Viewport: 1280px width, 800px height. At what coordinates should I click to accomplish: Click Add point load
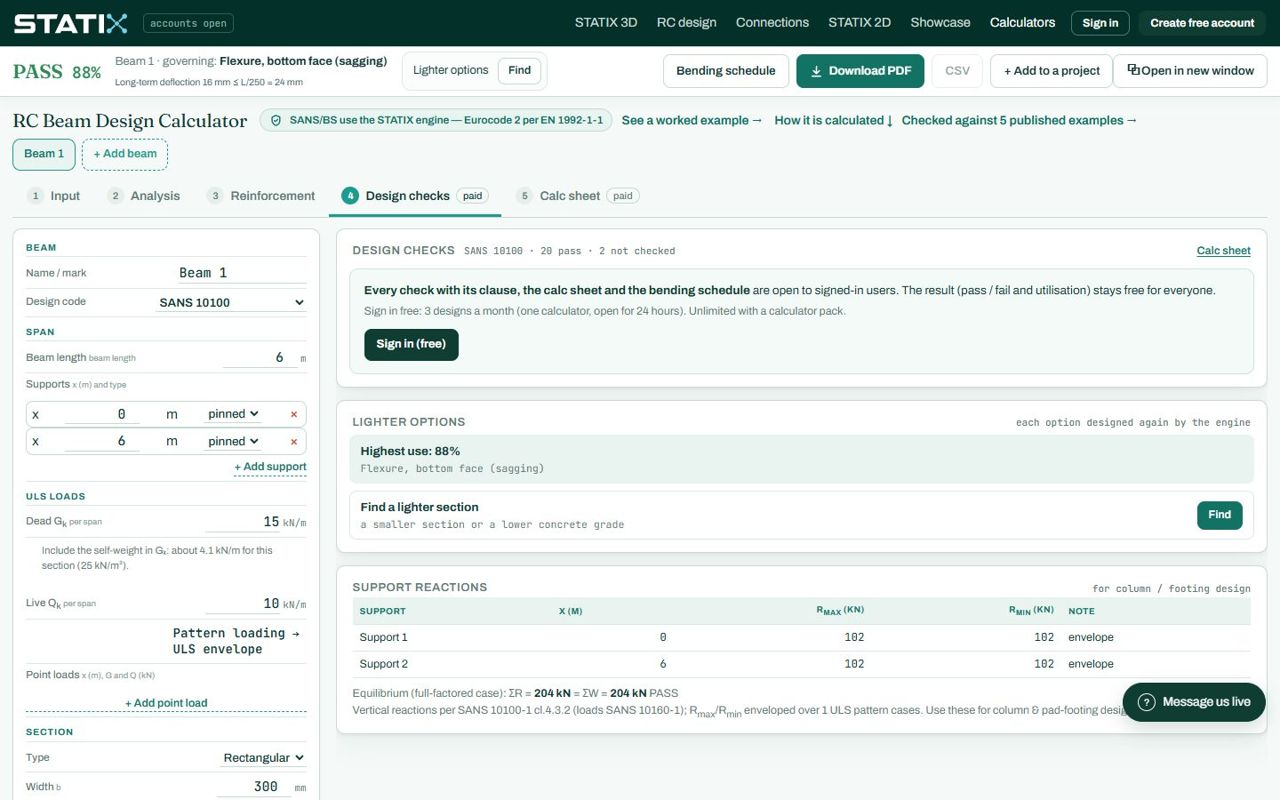166,703
